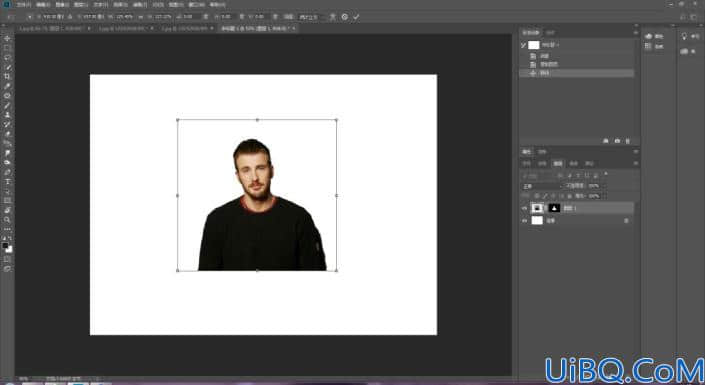Image resolution: width=705 pixels, height=385 pixels.
Task: Open the first menu in menu bar
Action: click(24, 4)
